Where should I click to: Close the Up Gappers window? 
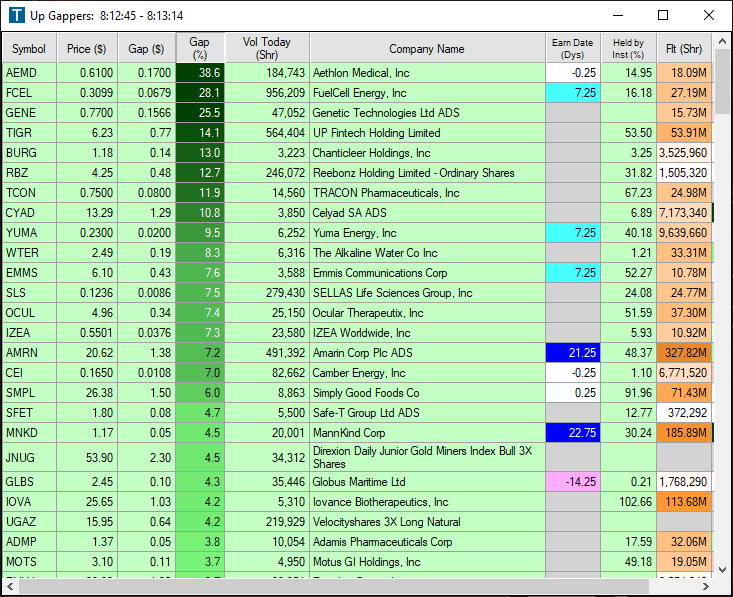709,15
